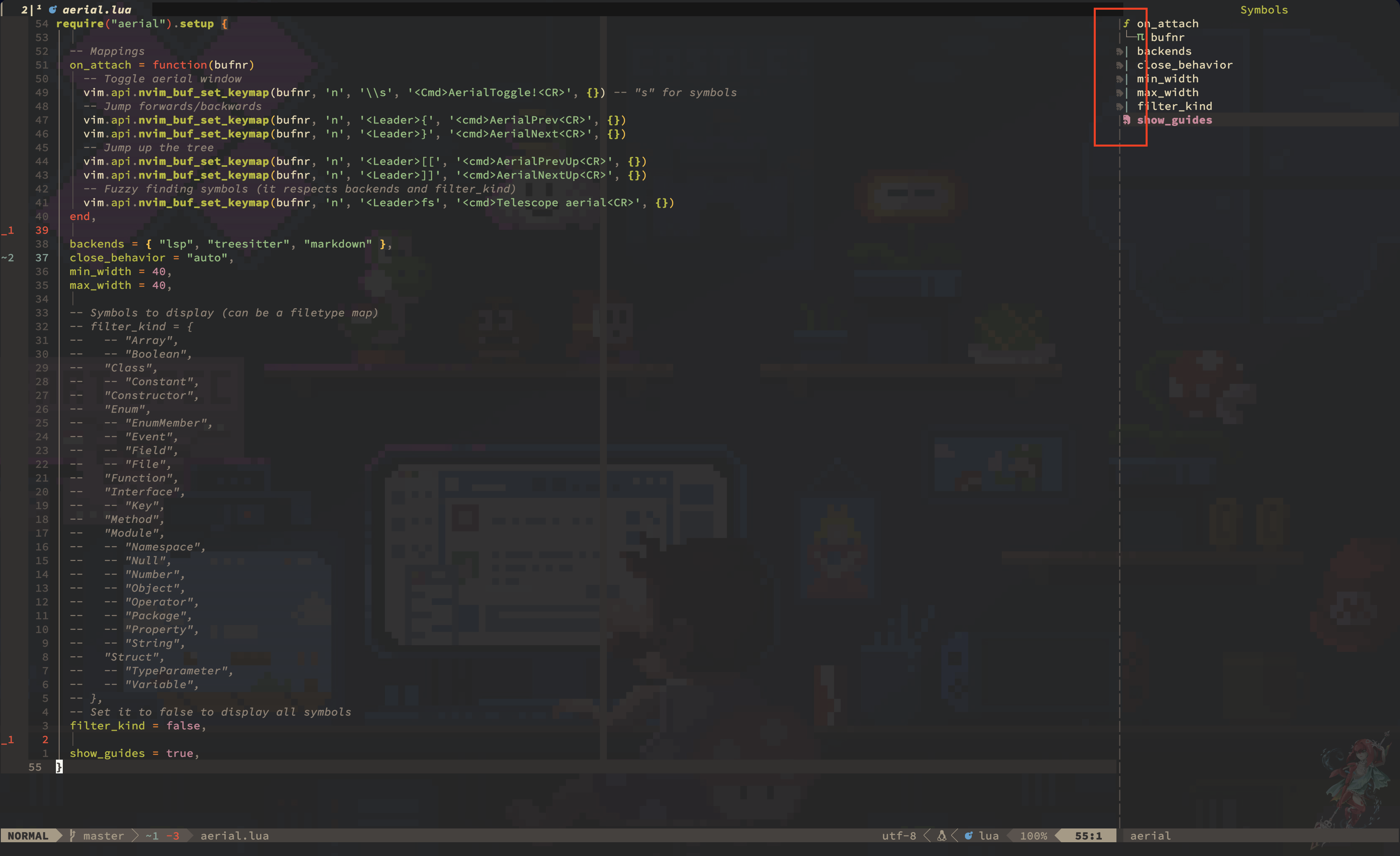Select the tag icon beside filter_kind
1400x856 pixels.
tap(1120, 106)
